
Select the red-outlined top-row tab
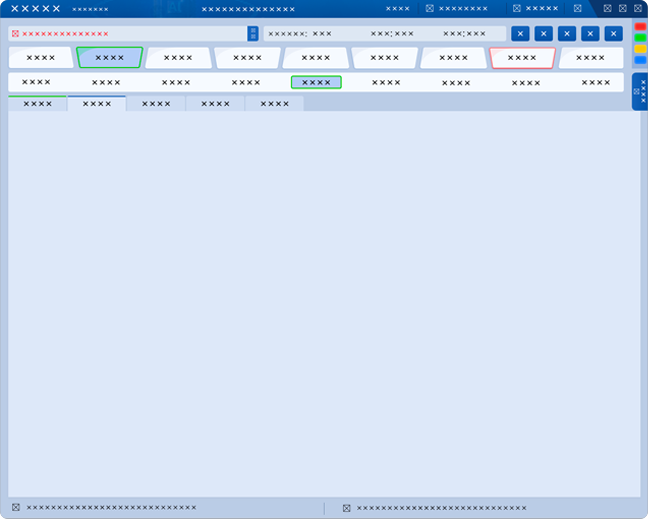pos(522,58)
